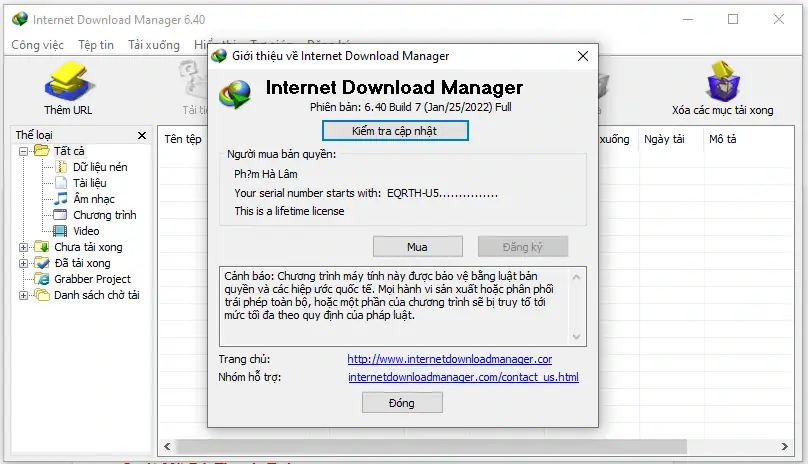The height and width of the screenshot is (464, 808).
Task: Click the Ngày tải column header
Action: tap(664, 139)
